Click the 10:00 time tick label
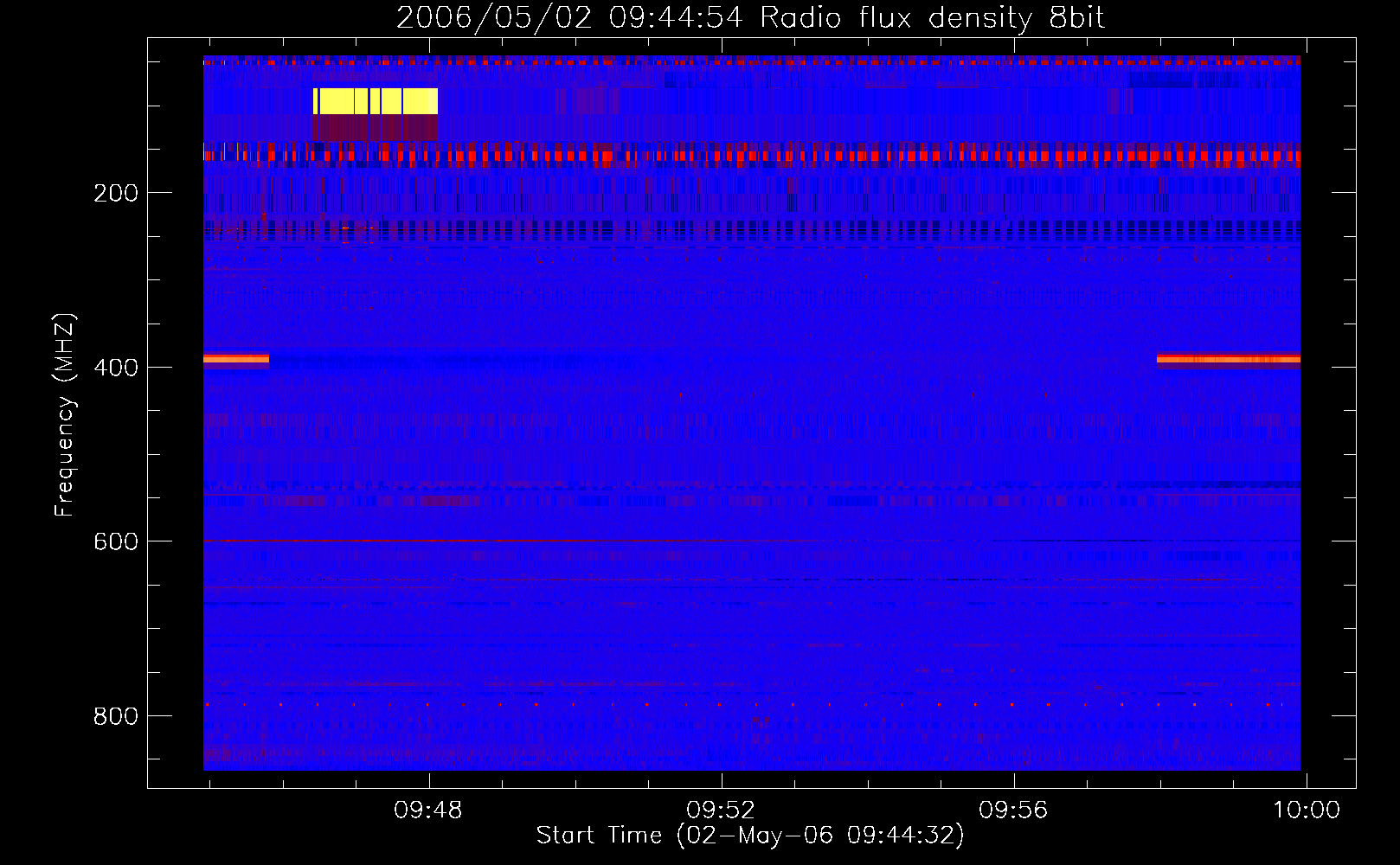 pos(1306,811)
